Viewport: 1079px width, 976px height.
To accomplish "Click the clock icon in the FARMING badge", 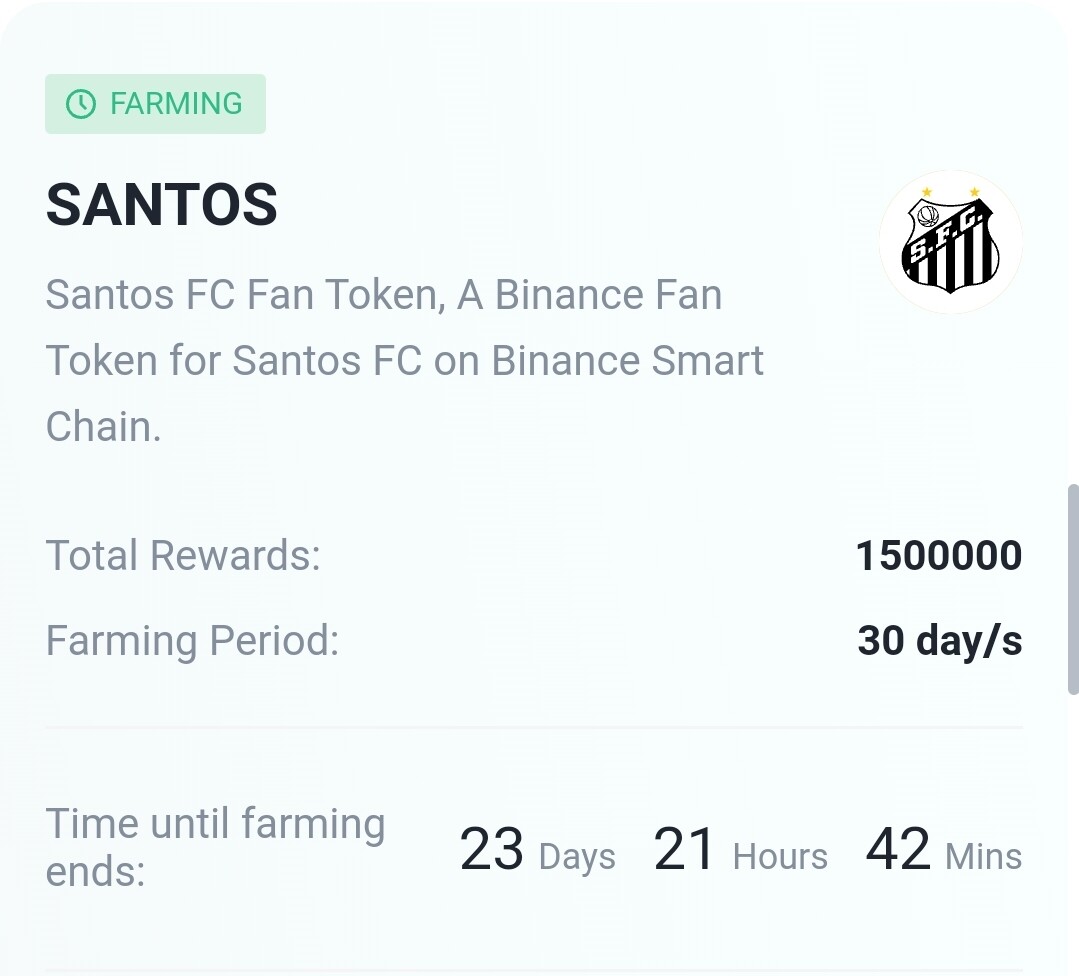I will [x=80, y=104].
